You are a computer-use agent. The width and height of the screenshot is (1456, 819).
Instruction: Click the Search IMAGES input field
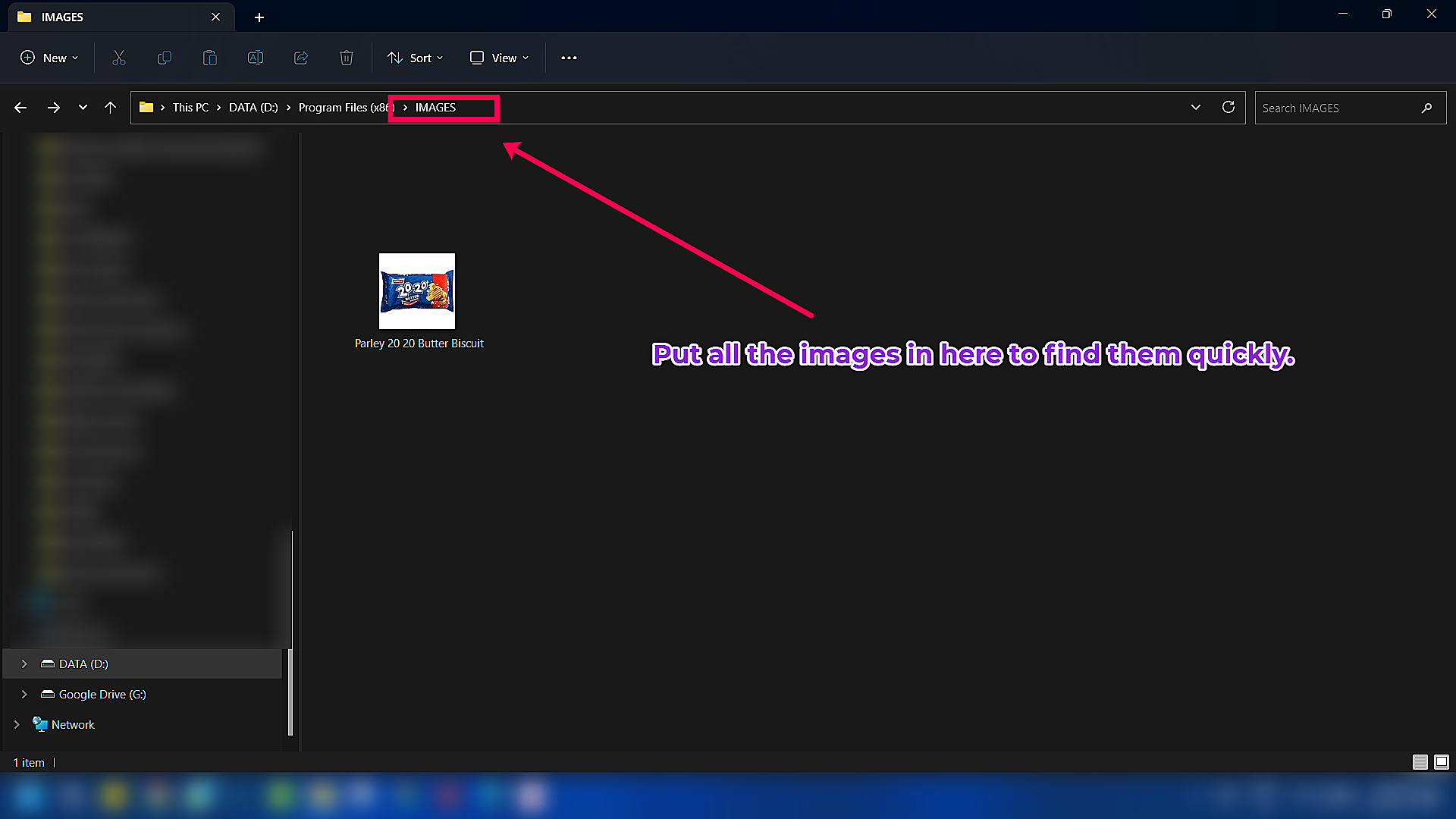click(x=1338, y=108)
